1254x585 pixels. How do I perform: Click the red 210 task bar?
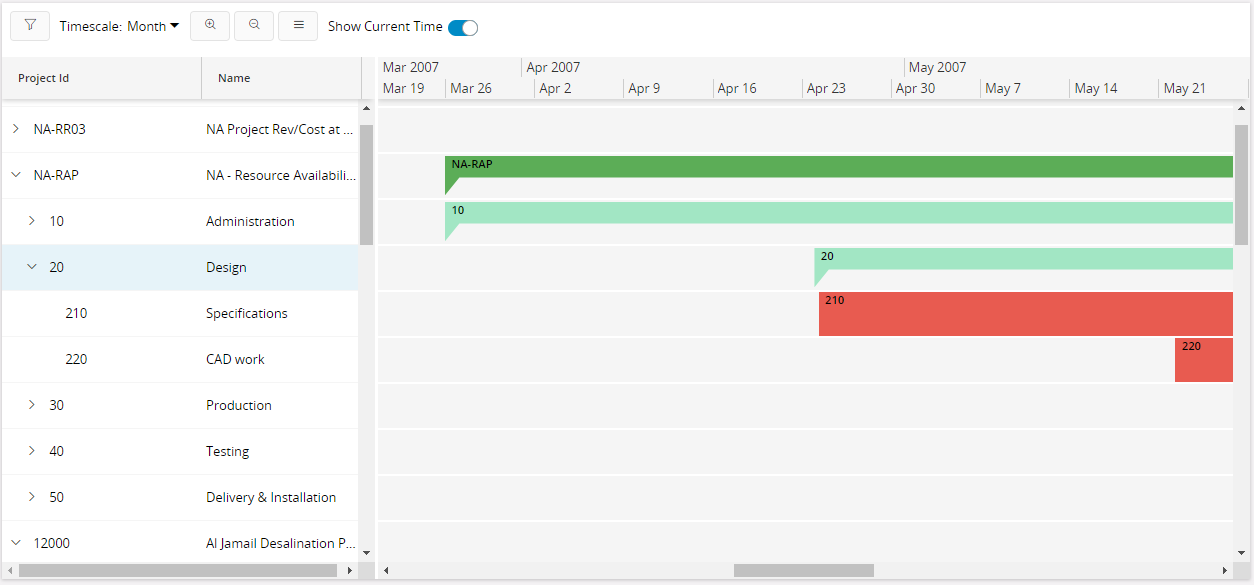pos(1025,314)
